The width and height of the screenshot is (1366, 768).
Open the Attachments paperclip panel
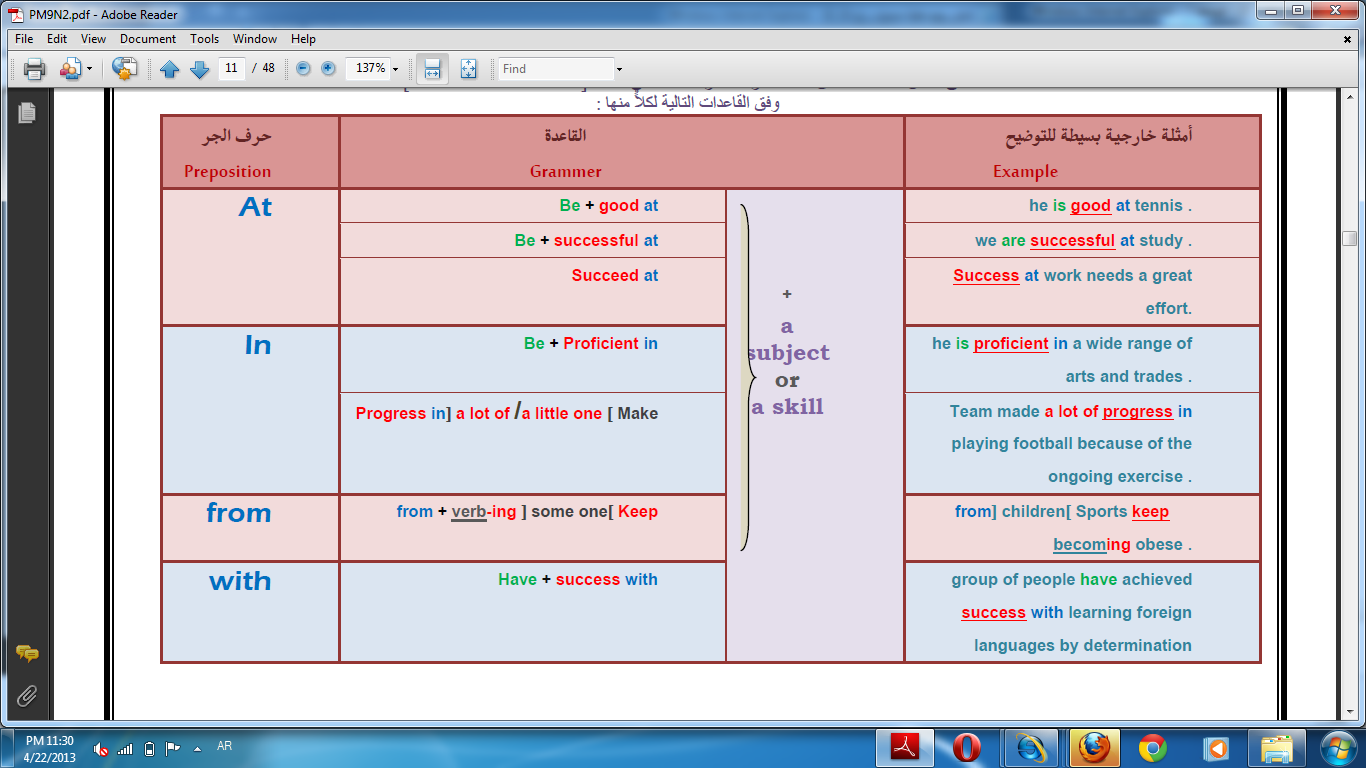(27, 695)
